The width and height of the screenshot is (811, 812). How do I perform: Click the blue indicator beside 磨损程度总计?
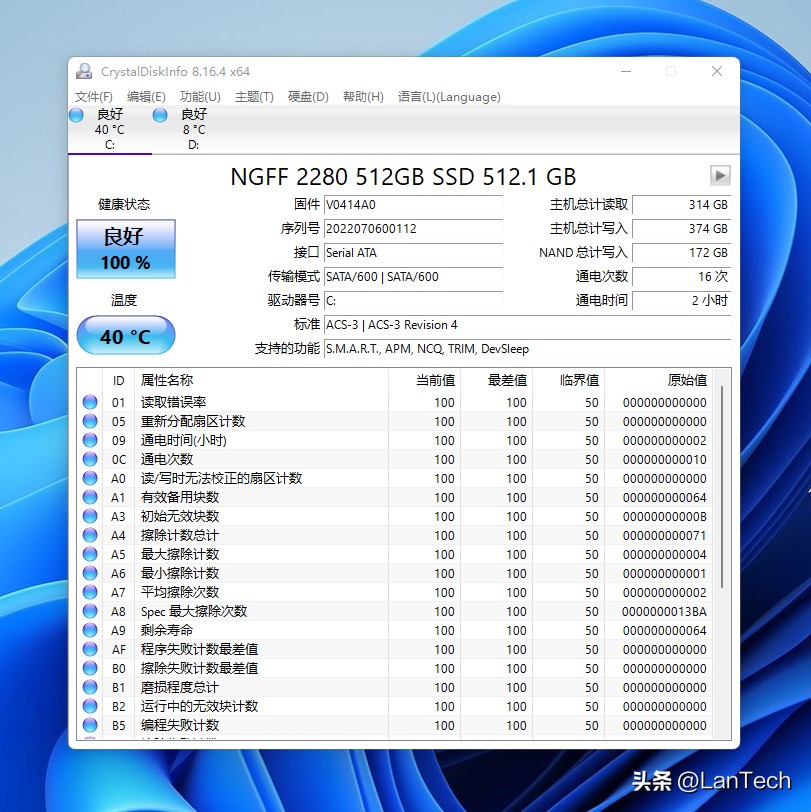91,687
